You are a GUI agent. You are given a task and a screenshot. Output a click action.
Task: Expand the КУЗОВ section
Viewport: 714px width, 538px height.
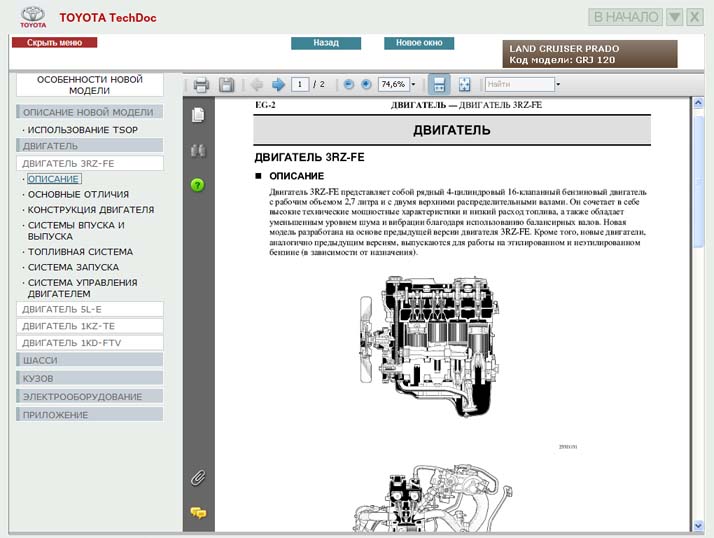point(89,378)
